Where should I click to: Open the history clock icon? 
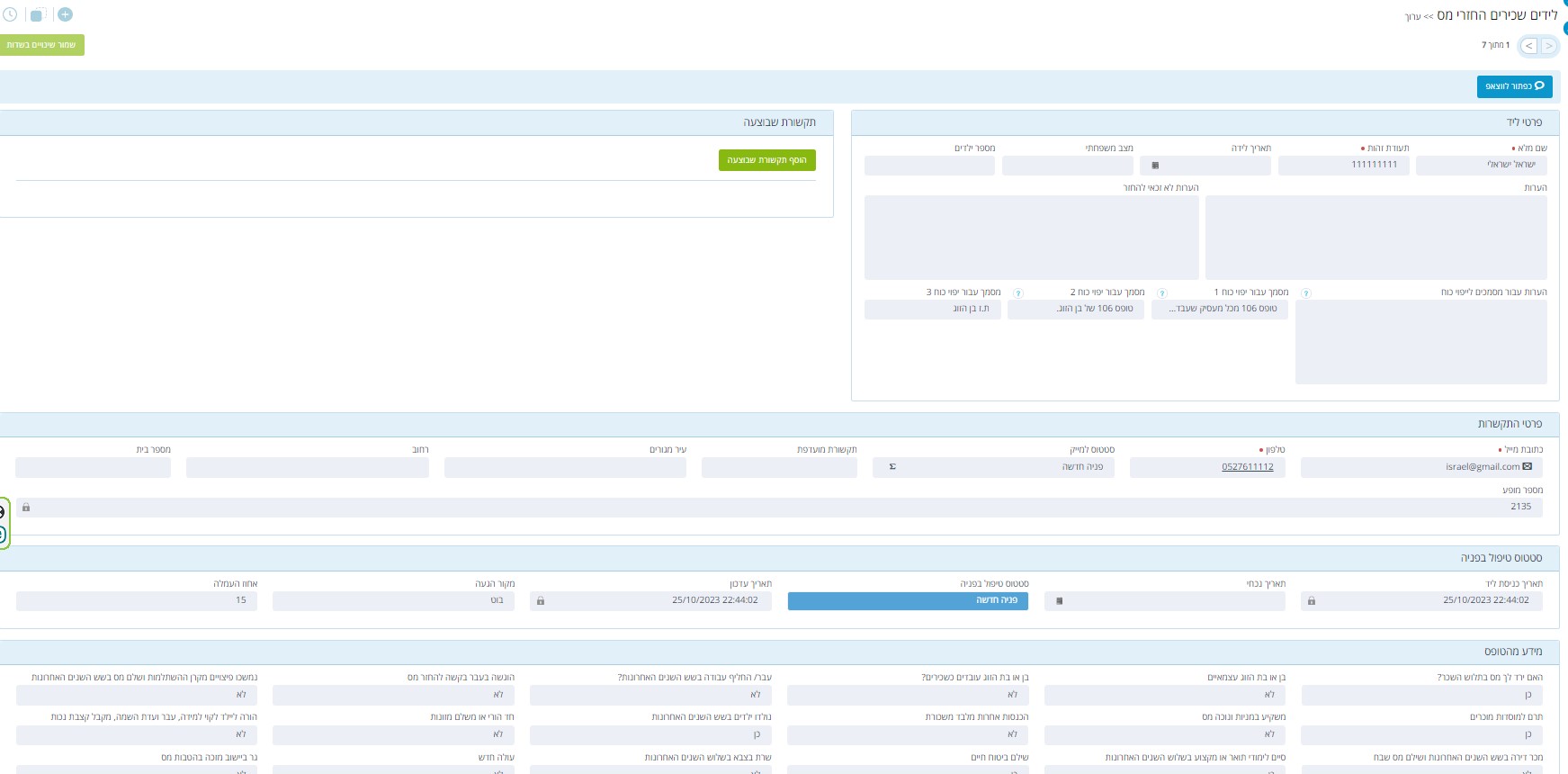click(10, 15)
